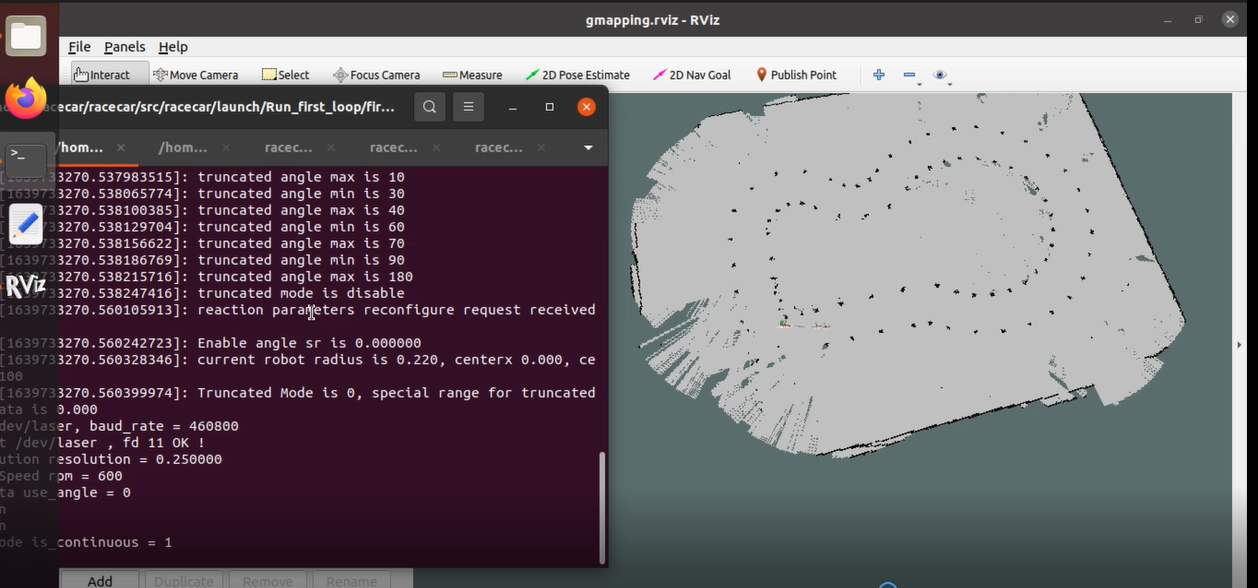Activate the Move Camera tool
The height and width of the screenshot is (588, 1258).
pyautogui.click(x=195, y=75)
